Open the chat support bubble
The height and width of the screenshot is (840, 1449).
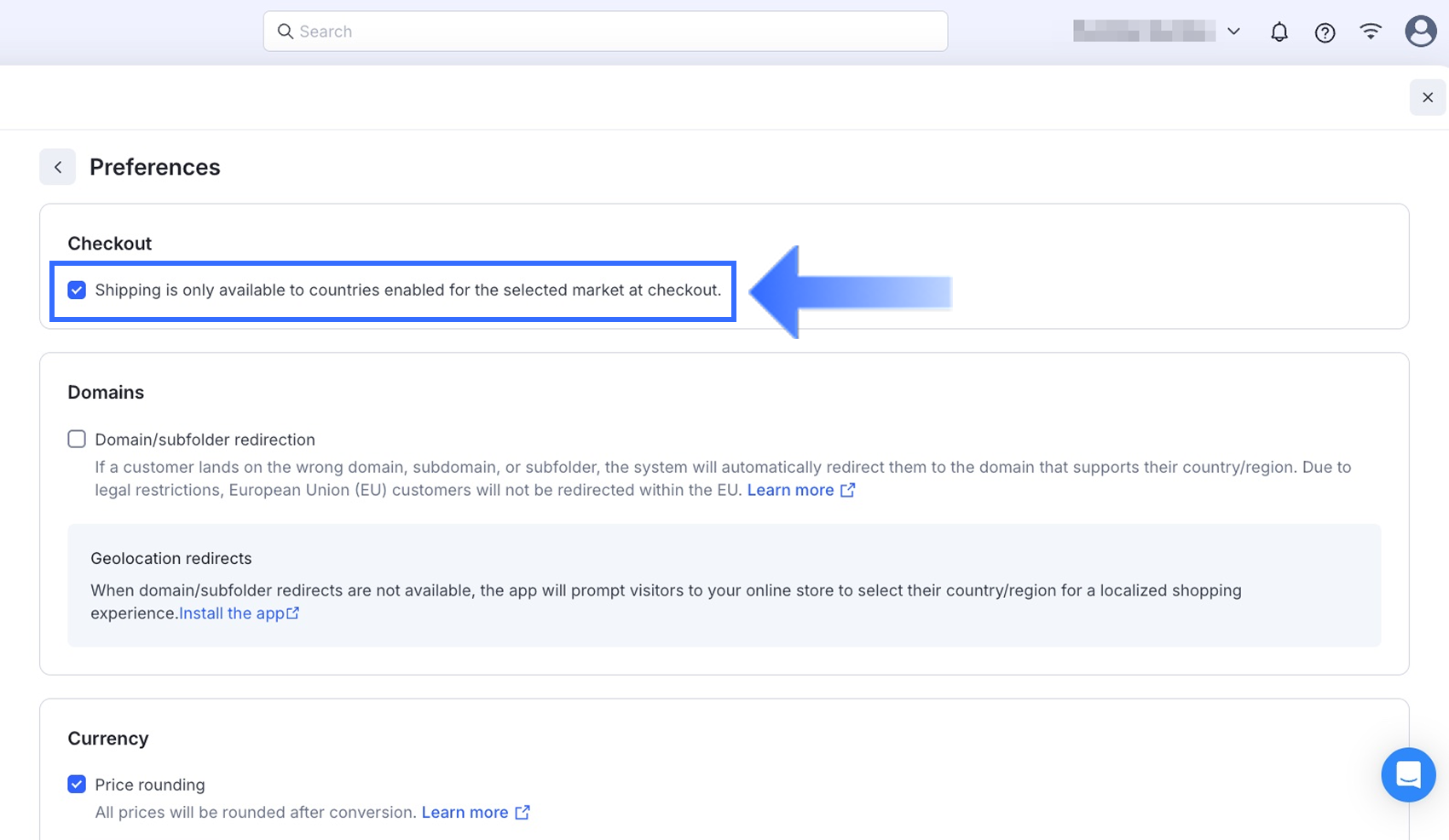point(1408,774)
